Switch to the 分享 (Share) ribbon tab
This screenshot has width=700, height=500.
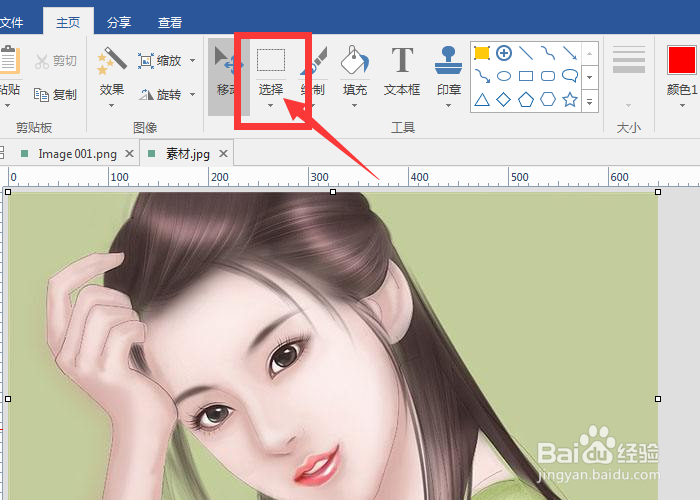click(x=119, y=22)
